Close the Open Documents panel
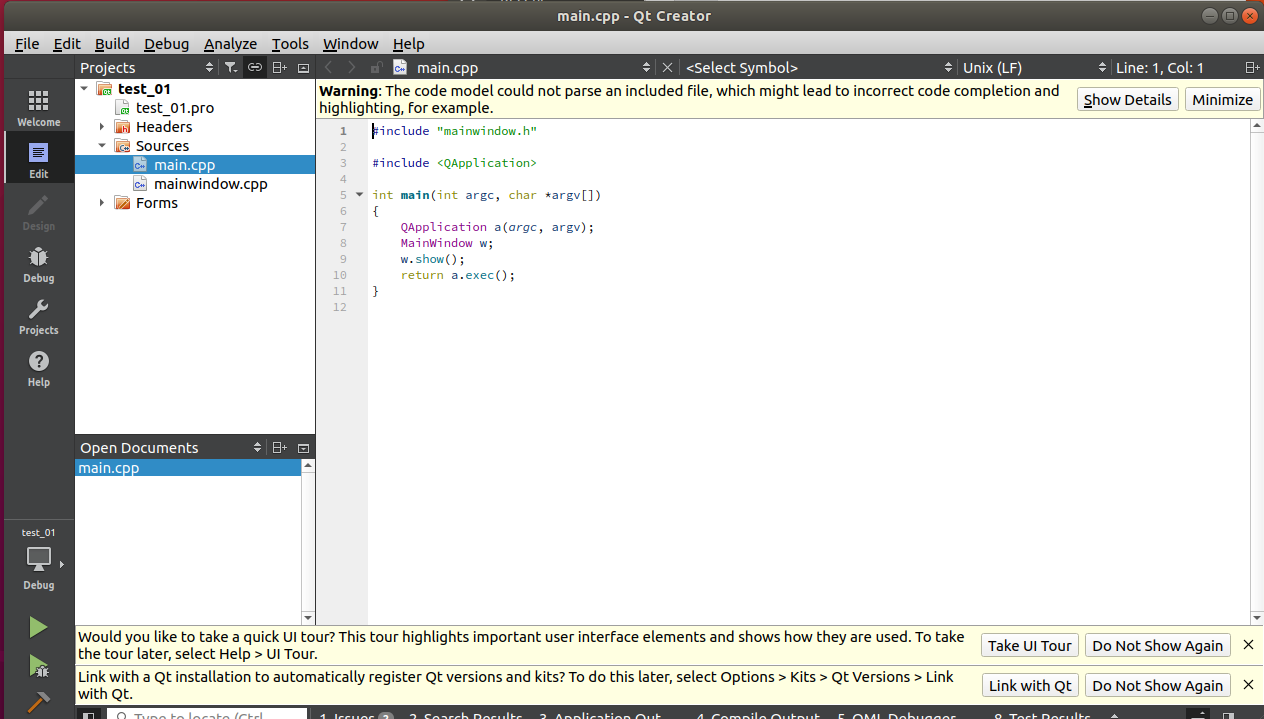Viewport: 1264px width, 719px height. tap(303, 447)
